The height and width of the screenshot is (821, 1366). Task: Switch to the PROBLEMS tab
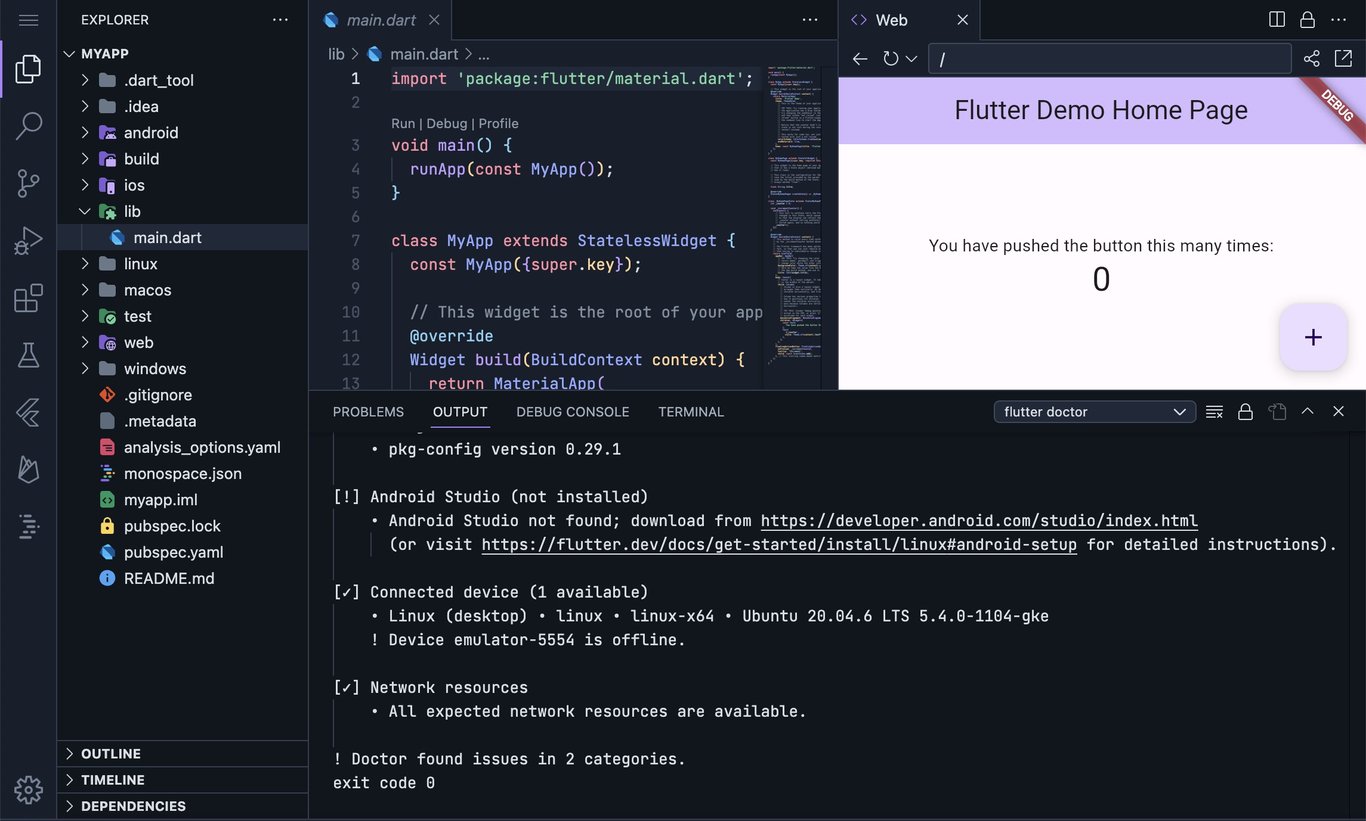(368, 412)
